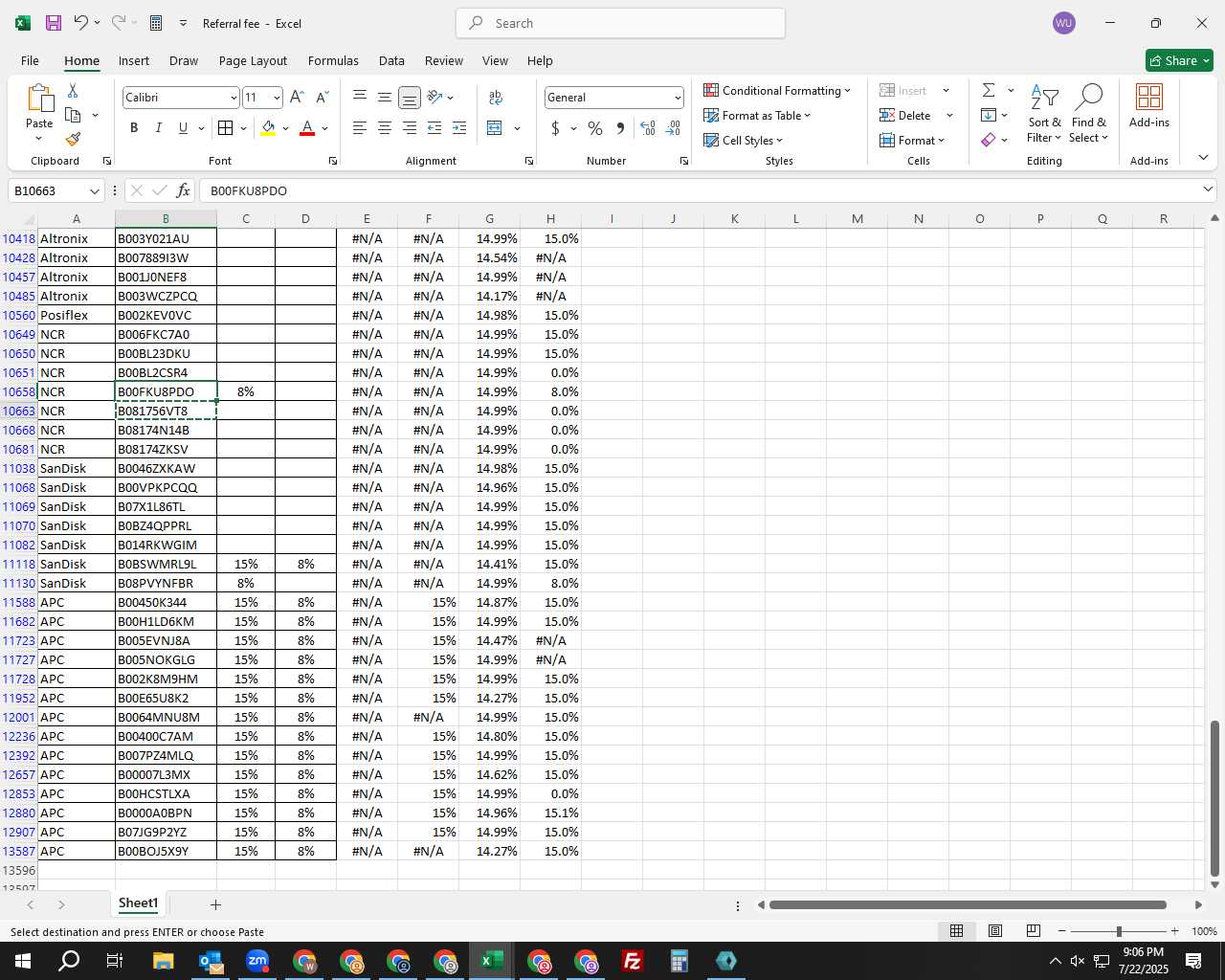Apply percent style format

[x=595, y=128]
